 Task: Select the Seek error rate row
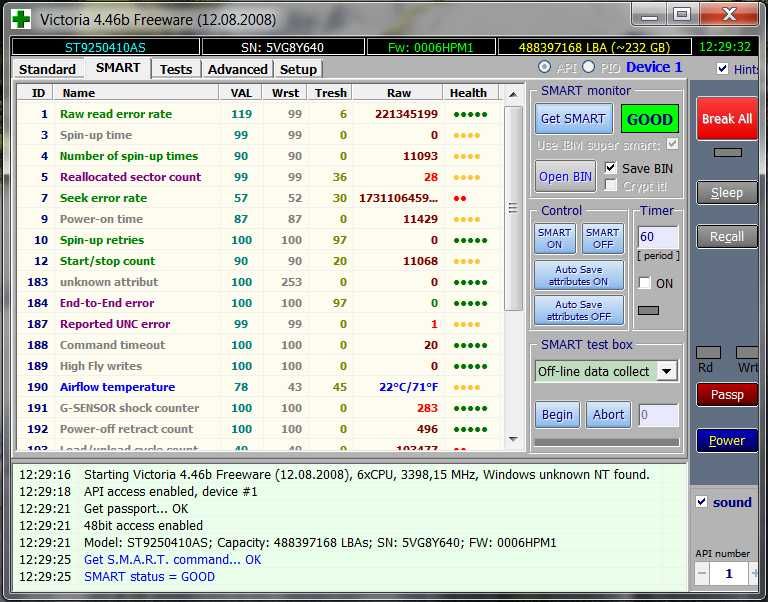(260, 198)
